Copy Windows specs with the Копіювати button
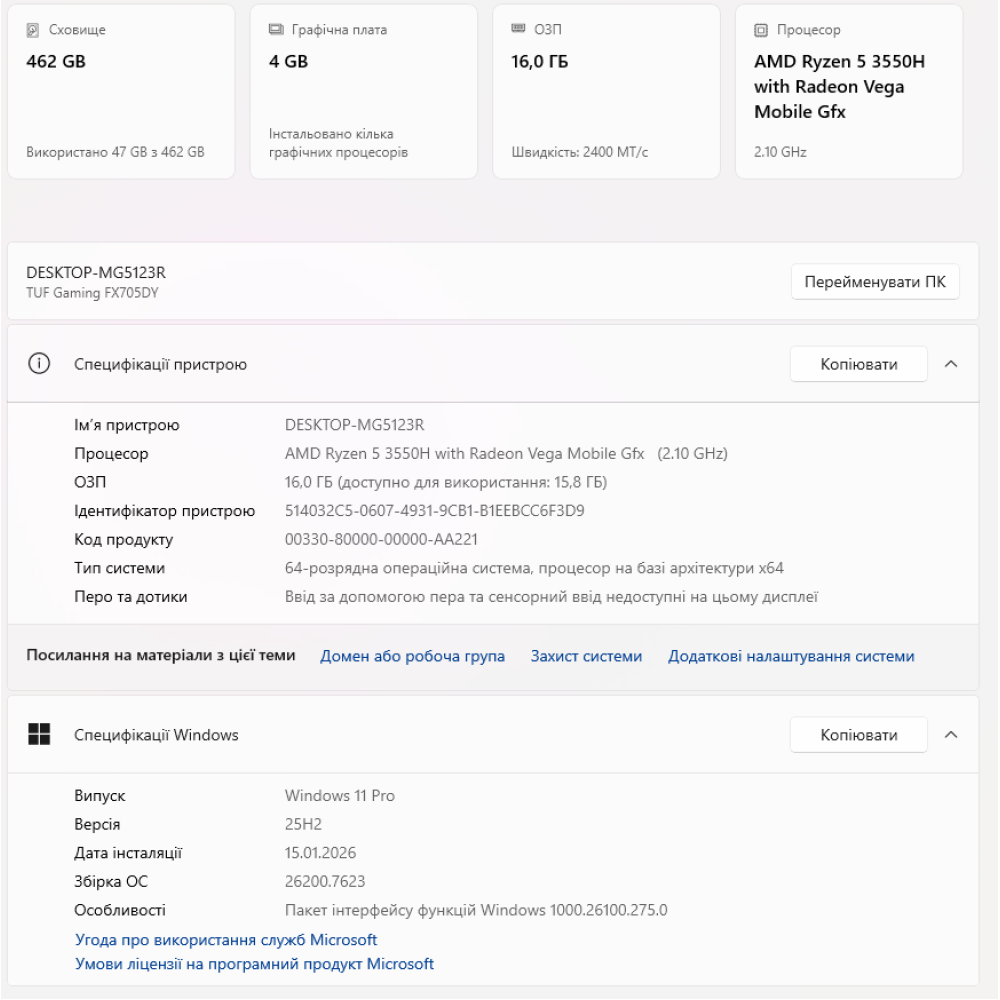 (x=858, y=735)
